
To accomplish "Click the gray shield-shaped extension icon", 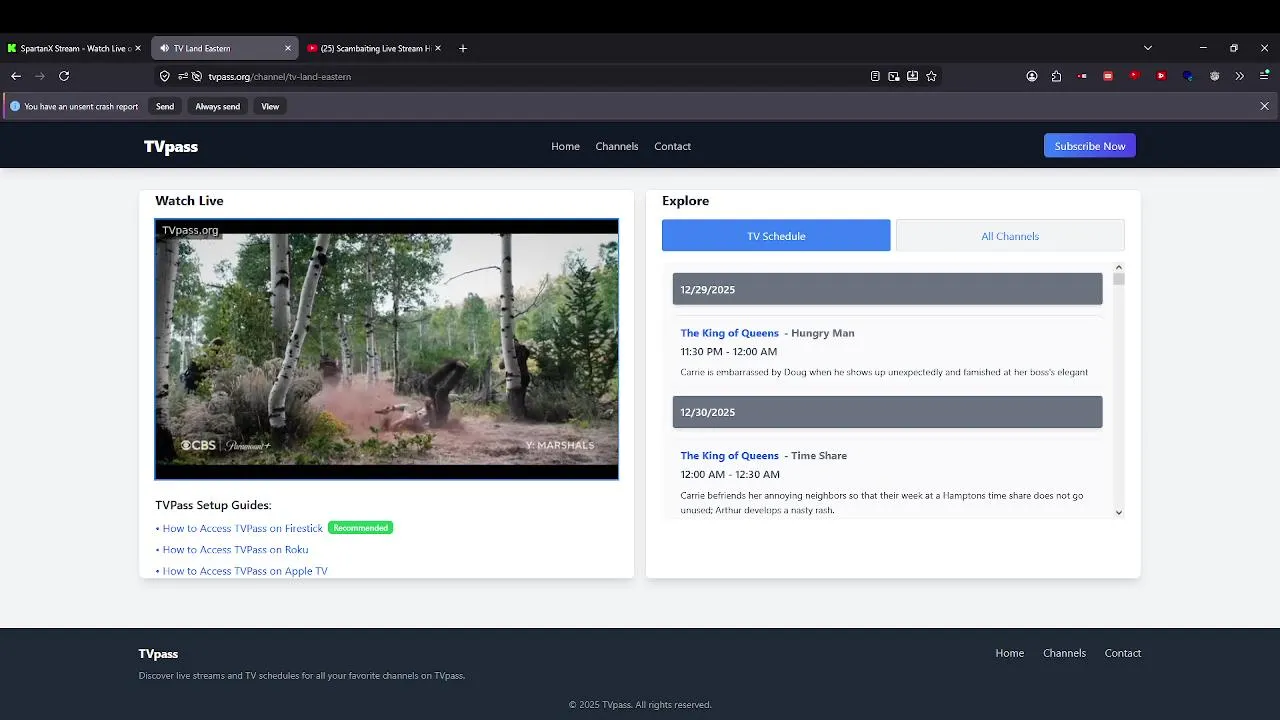I will 1215,76.
